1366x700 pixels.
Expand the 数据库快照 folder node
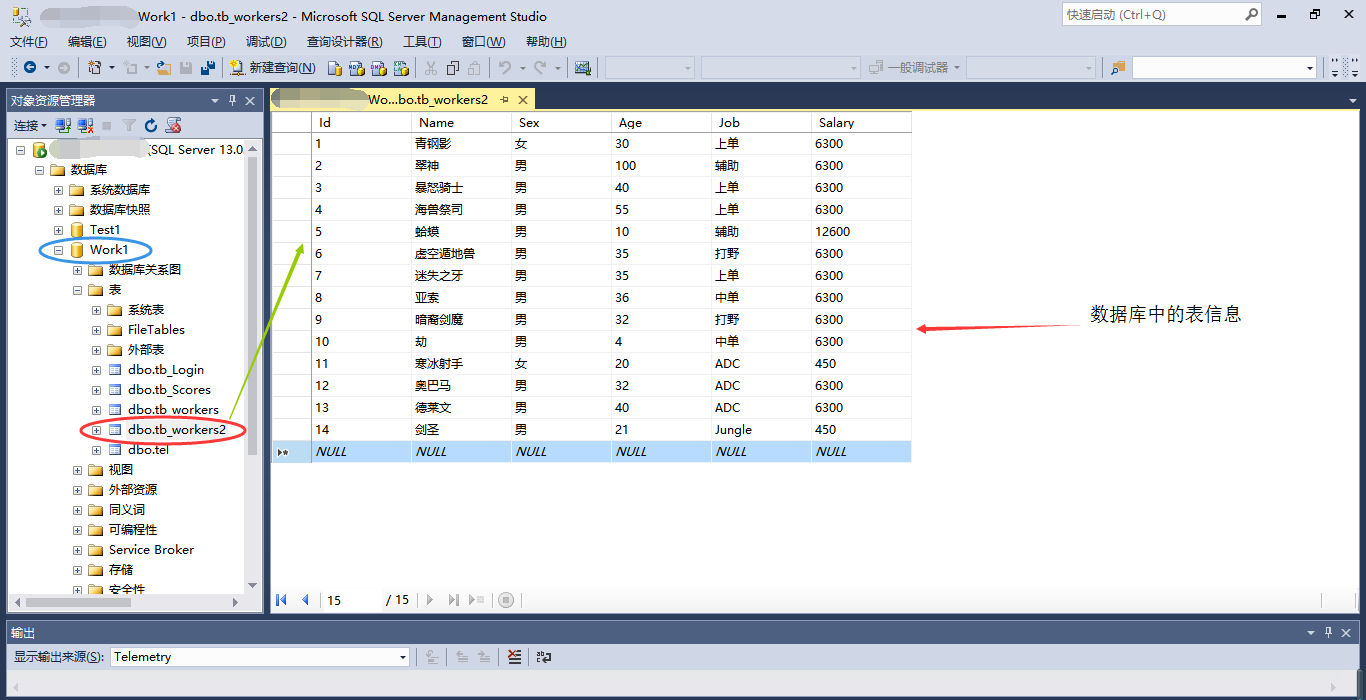(58, 210)
